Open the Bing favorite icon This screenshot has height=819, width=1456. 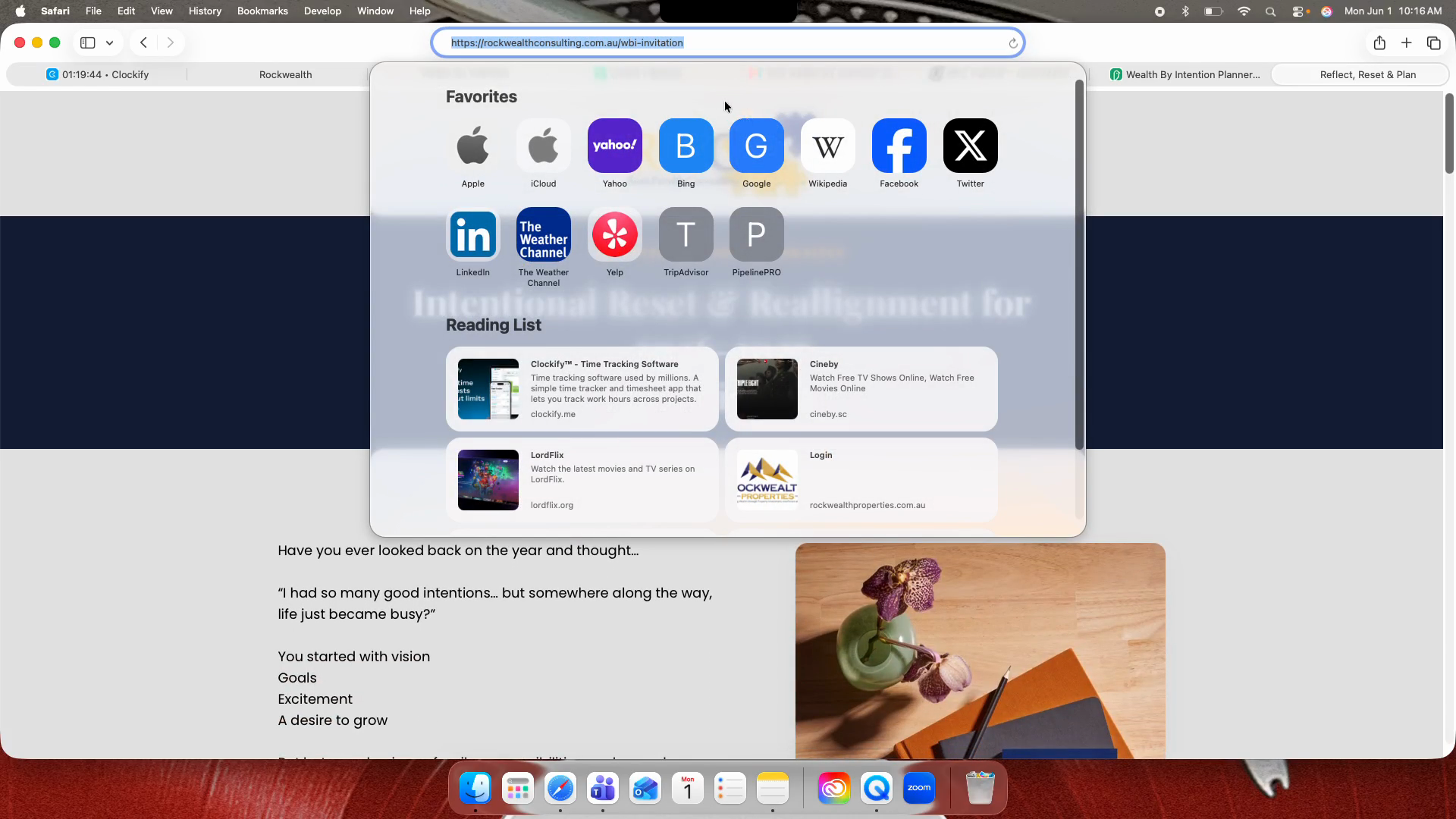[x=686, y=146]
